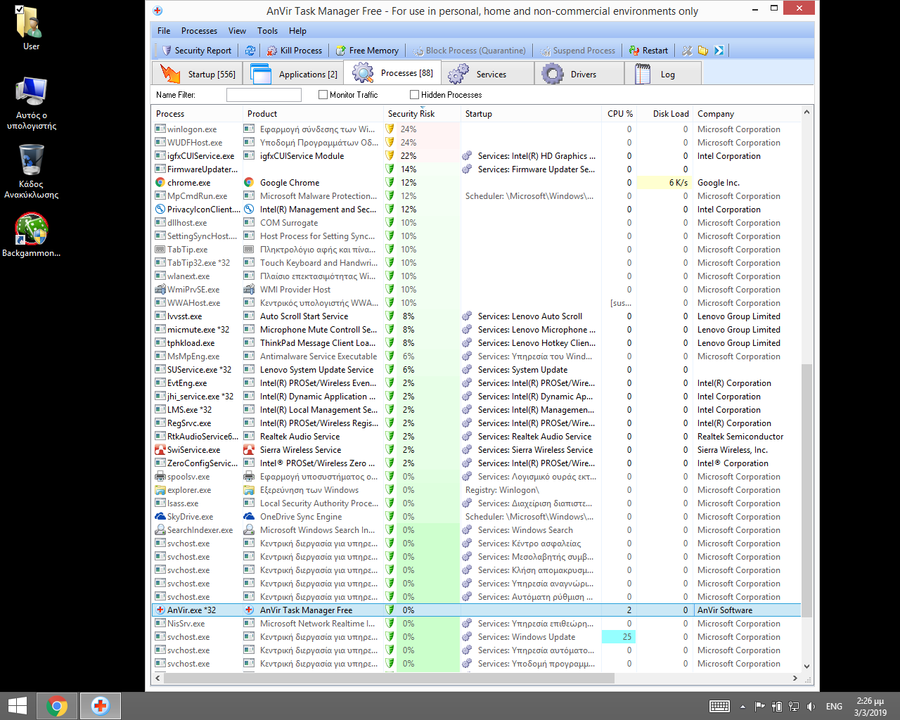Image resolution: width=900 pixels, height=720 pixels.
Task: Open the File menu
Action: click(x=164, y=31)
